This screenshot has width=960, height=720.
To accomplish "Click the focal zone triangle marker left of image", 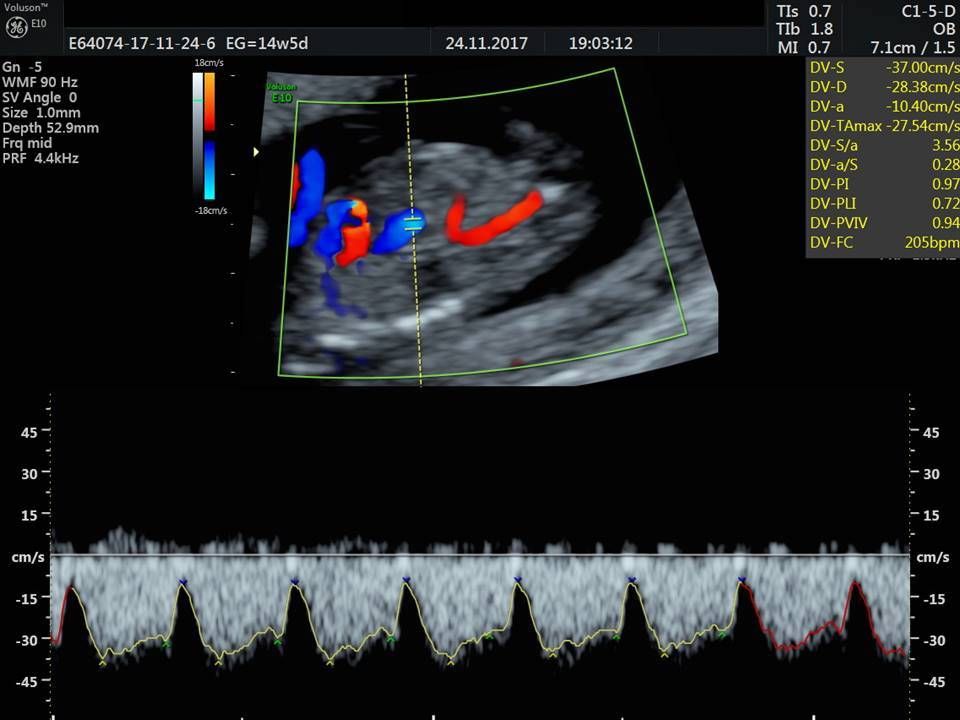I will tap(257, 152).
